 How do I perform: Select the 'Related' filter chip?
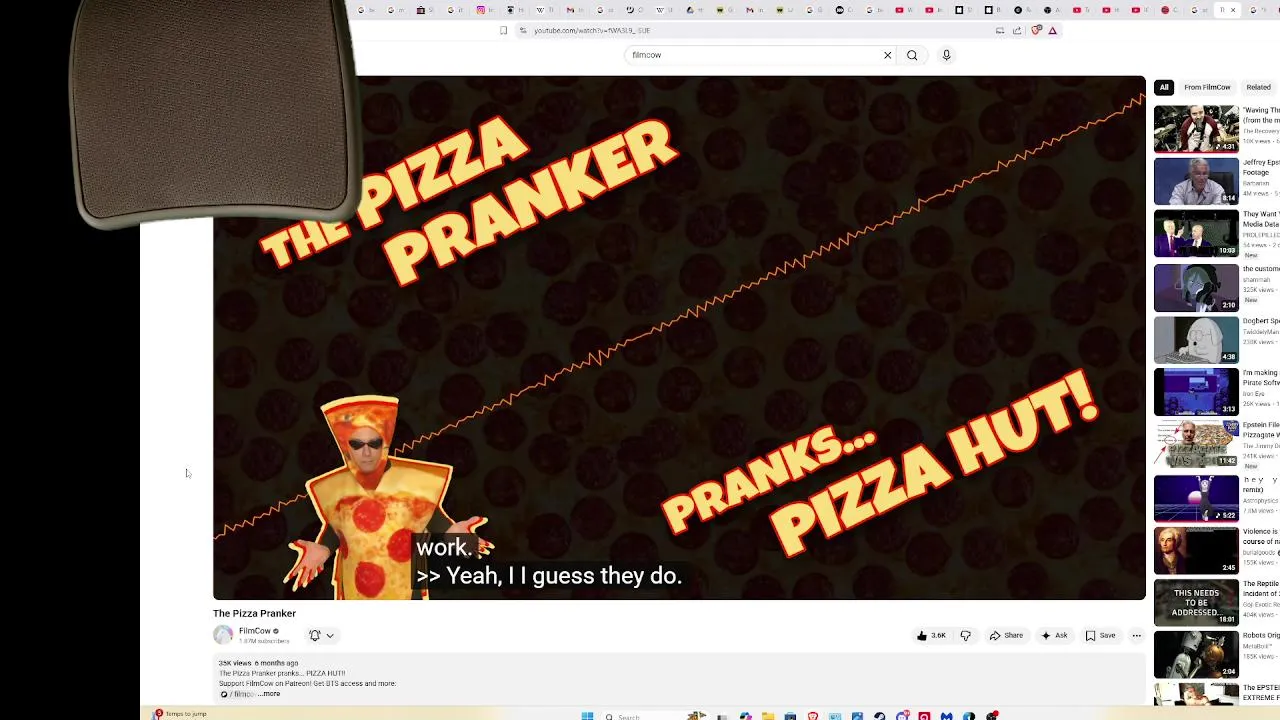1258,87
